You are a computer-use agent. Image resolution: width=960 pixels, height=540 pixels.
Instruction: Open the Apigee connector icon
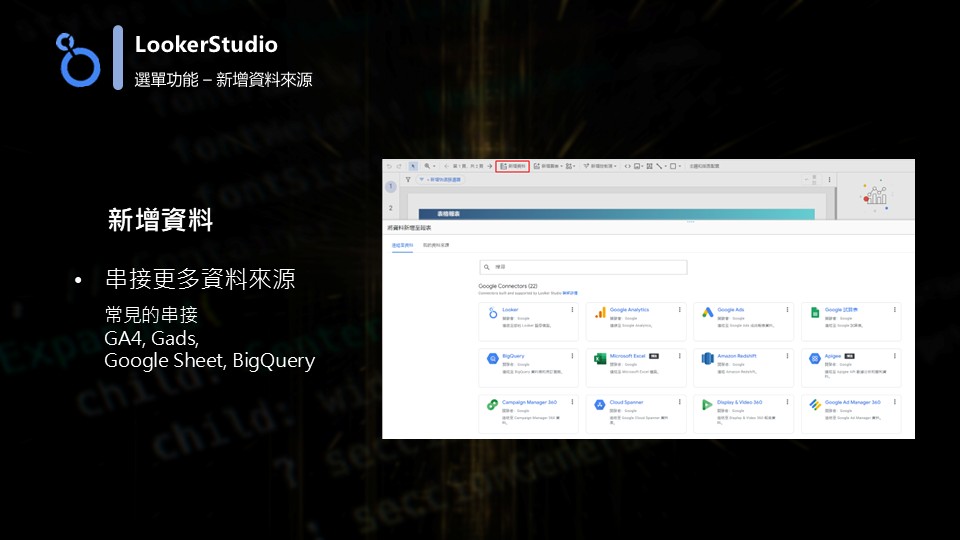tap(815, 359)
